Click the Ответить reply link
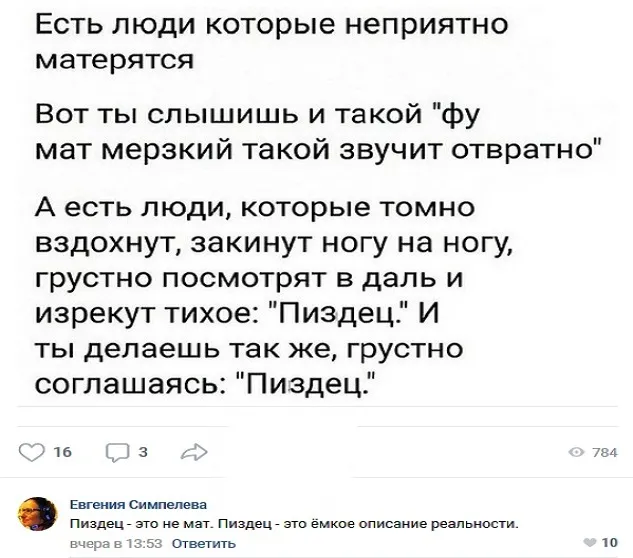The image size is (633, 558). 205,543
